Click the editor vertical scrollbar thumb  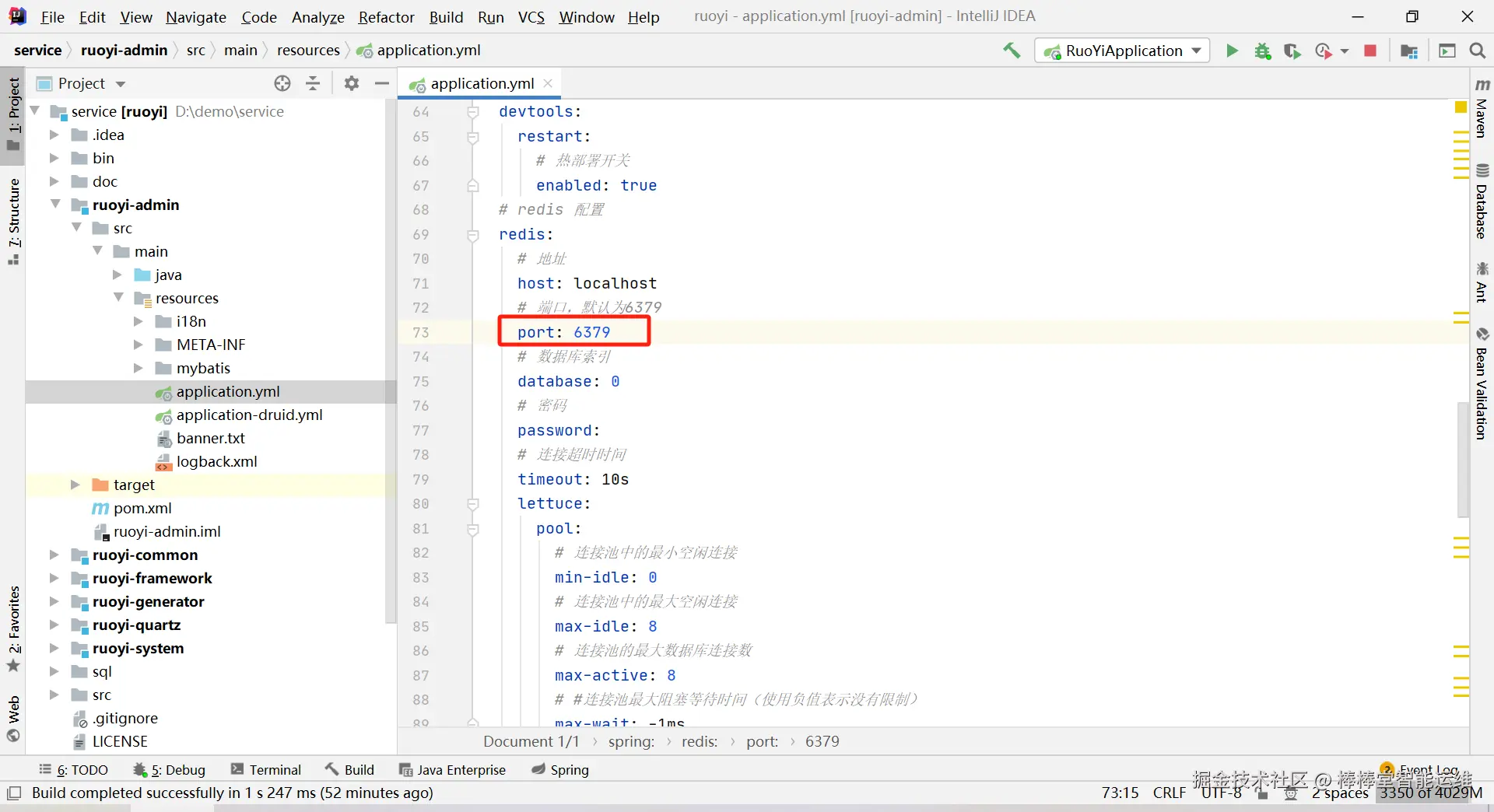pyautogui.click(x=1463, y=459)
